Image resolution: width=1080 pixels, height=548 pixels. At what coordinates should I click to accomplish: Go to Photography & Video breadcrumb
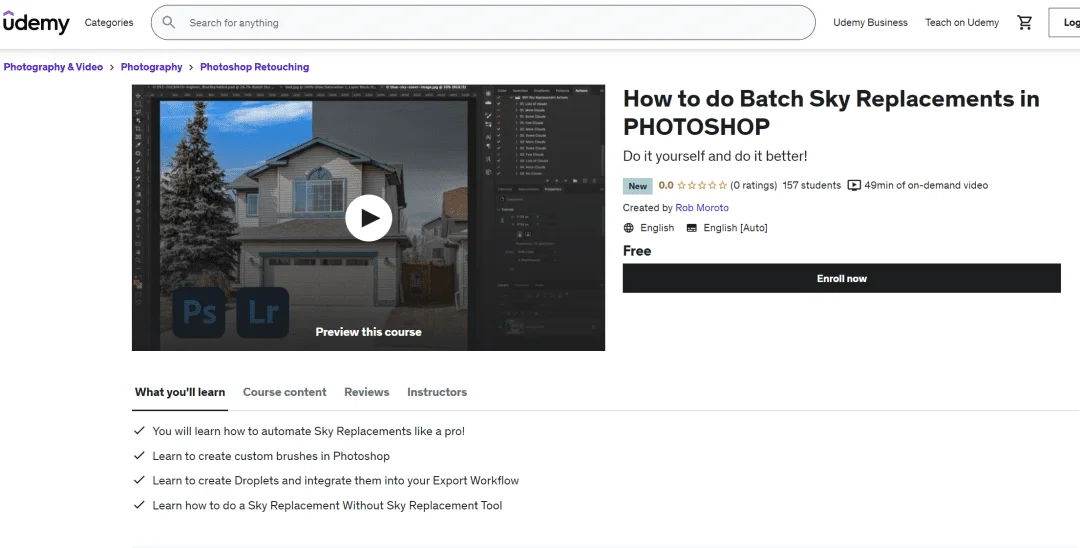click(x=53, y=67)
